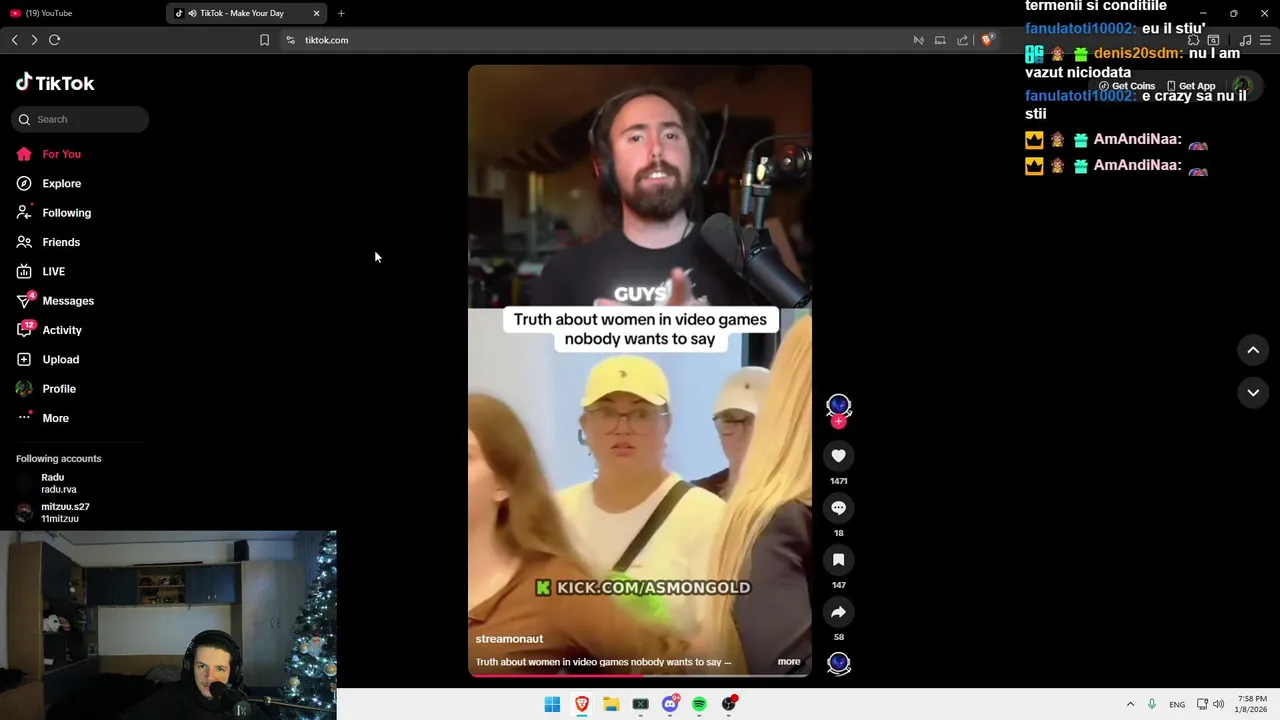Click share page icon in address bar
This screenshot has width=1280, height=720.
(x=962, y=40)
